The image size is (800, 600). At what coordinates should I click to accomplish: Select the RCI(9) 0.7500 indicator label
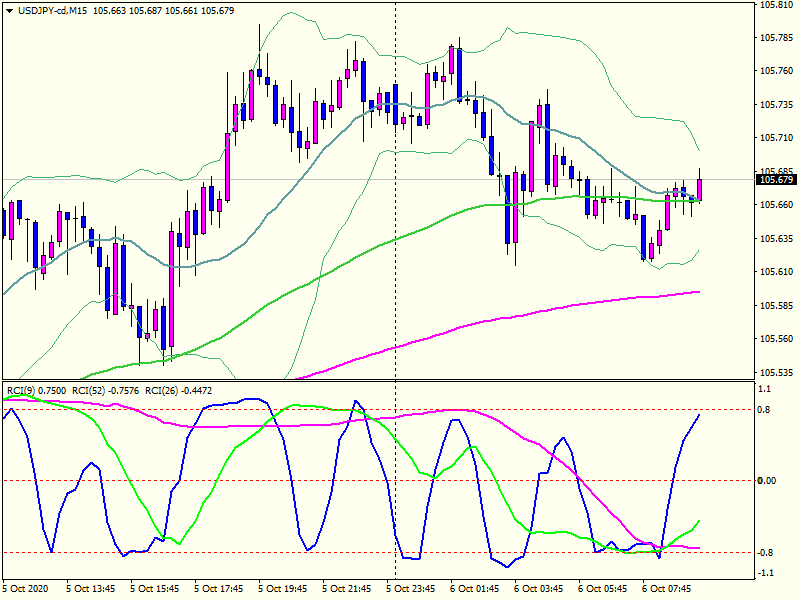pyautogui.click(x=37, y=391)
